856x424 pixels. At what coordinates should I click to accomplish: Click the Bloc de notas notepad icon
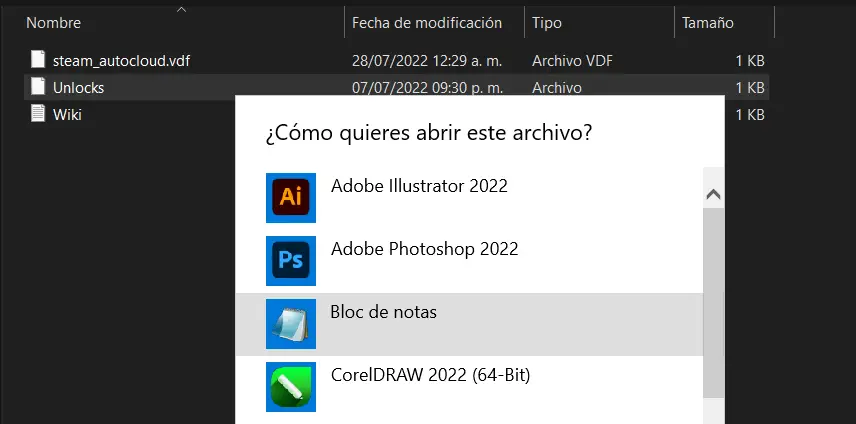[x=290, y=324]
